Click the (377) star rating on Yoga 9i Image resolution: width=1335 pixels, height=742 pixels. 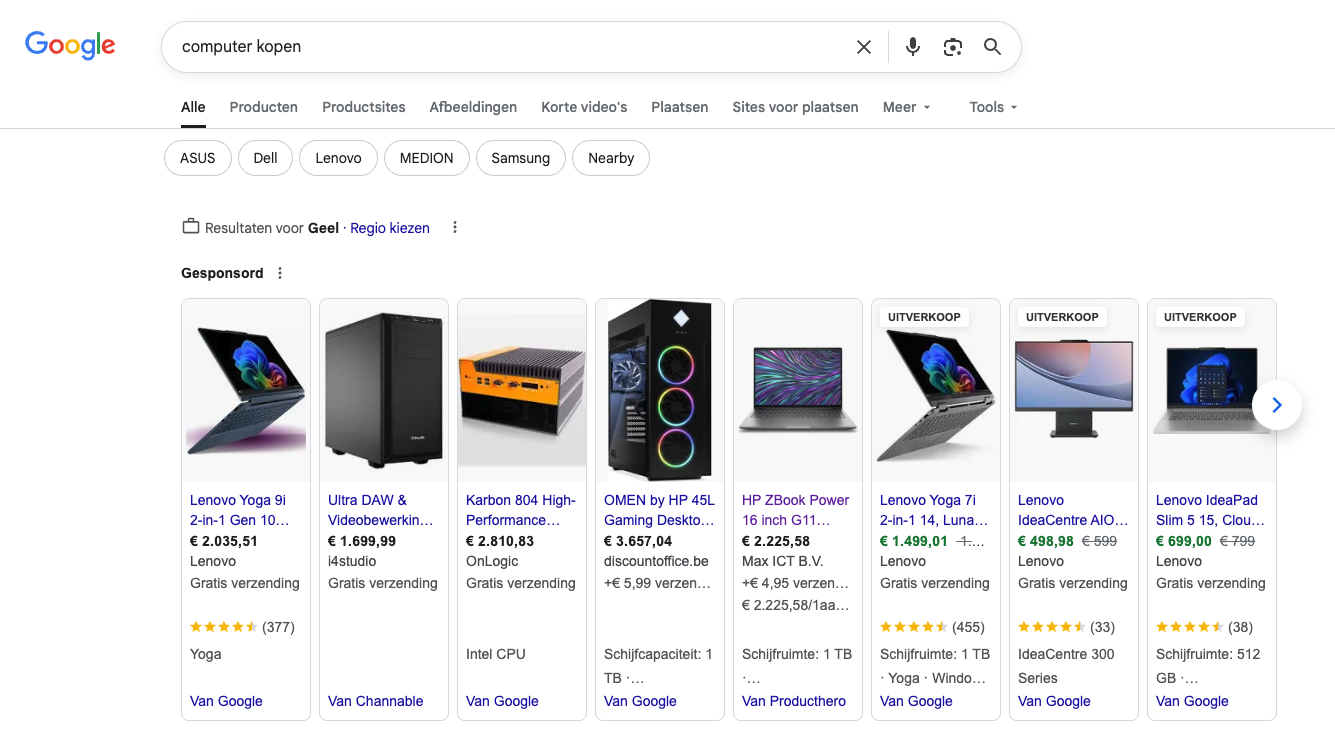point(242,627)
